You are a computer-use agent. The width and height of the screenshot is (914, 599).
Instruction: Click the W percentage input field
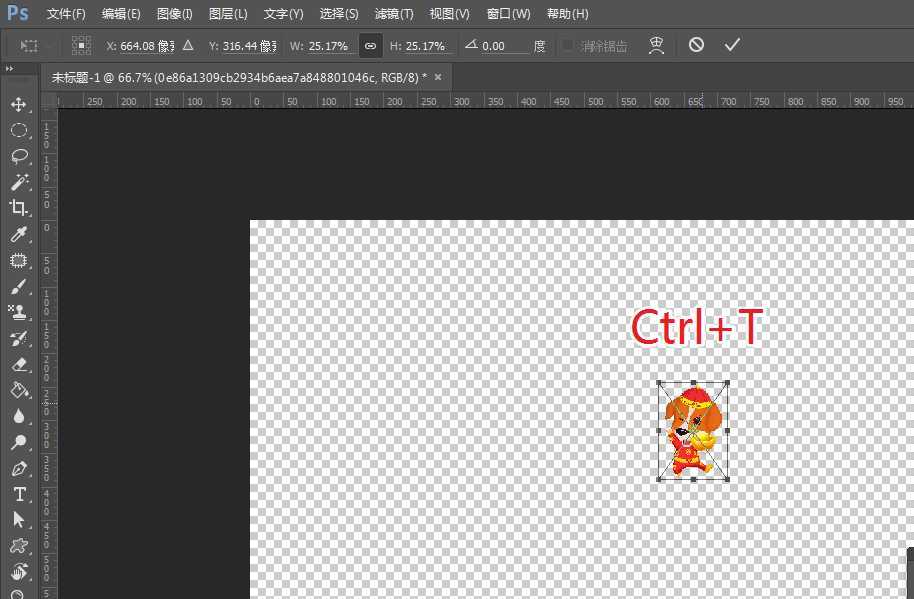point(330,45)
